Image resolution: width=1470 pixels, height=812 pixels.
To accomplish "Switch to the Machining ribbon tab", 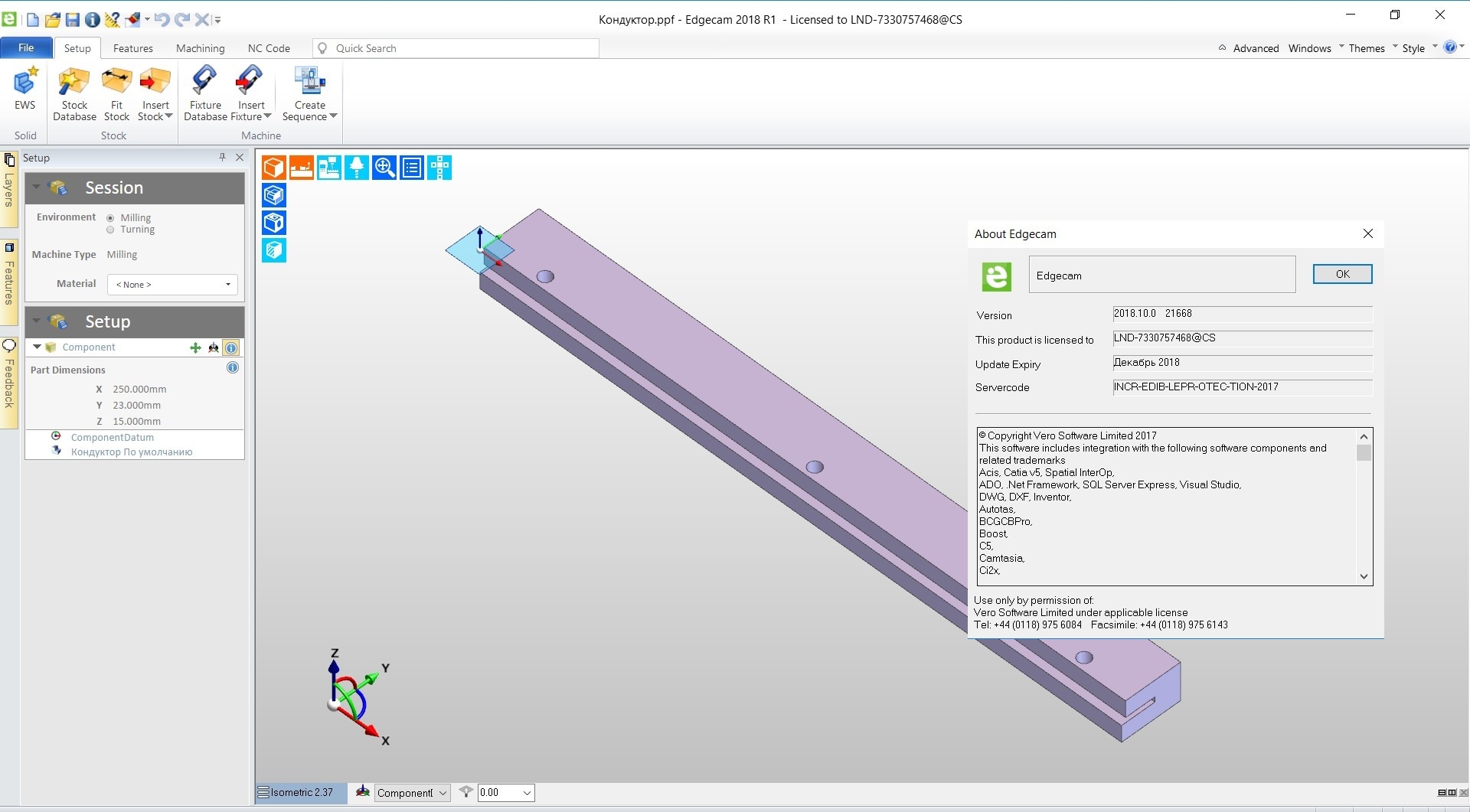I will (201, 48).
